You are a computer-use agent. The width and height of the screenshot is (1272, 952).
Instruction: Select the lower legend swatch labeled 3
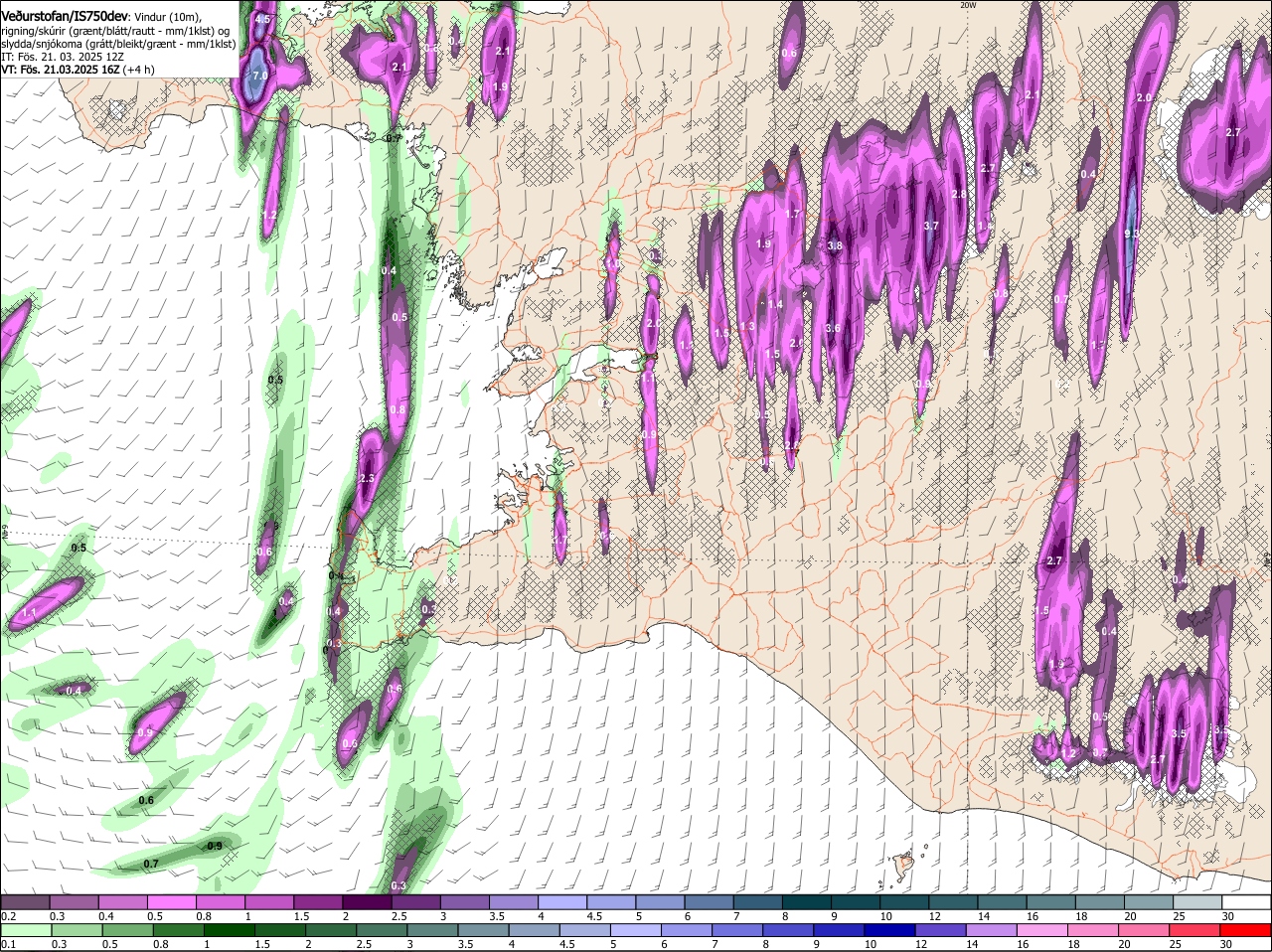tap(433, 930)
